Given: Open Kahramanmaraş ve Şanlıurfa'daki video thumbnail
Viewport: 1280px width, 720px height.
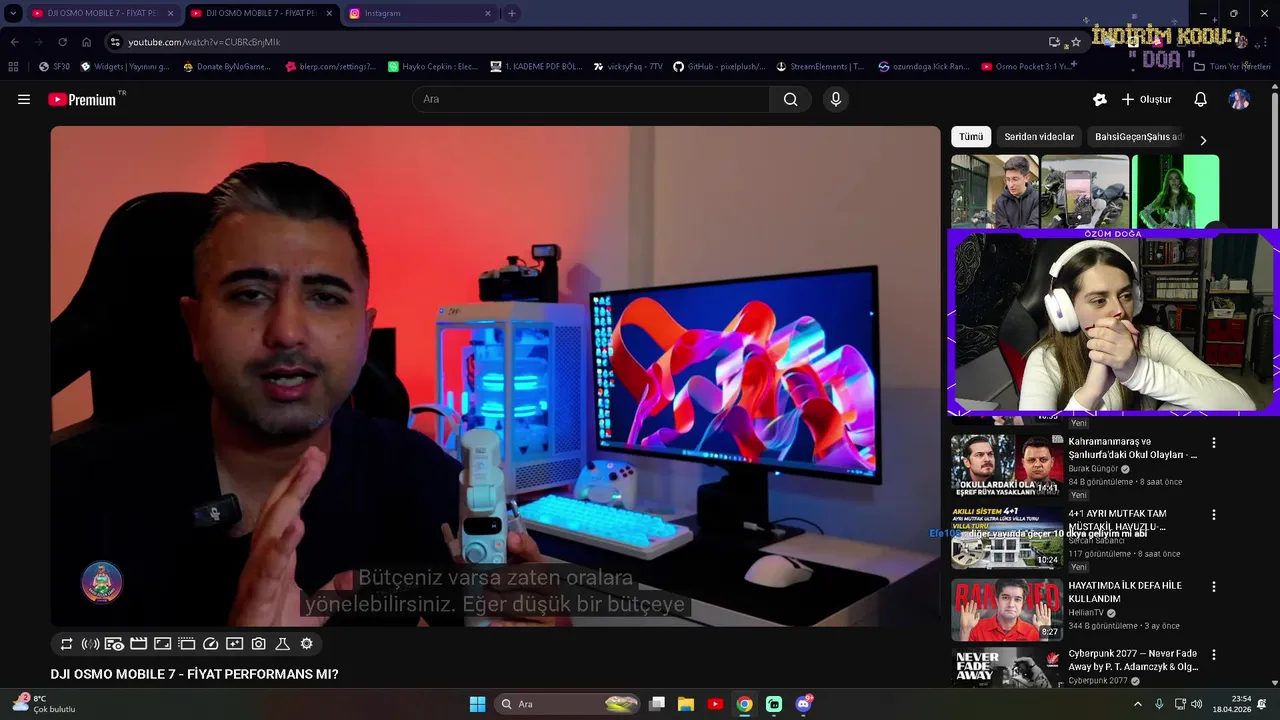Looking at the screenshot, I should [x=1007, y=465].
